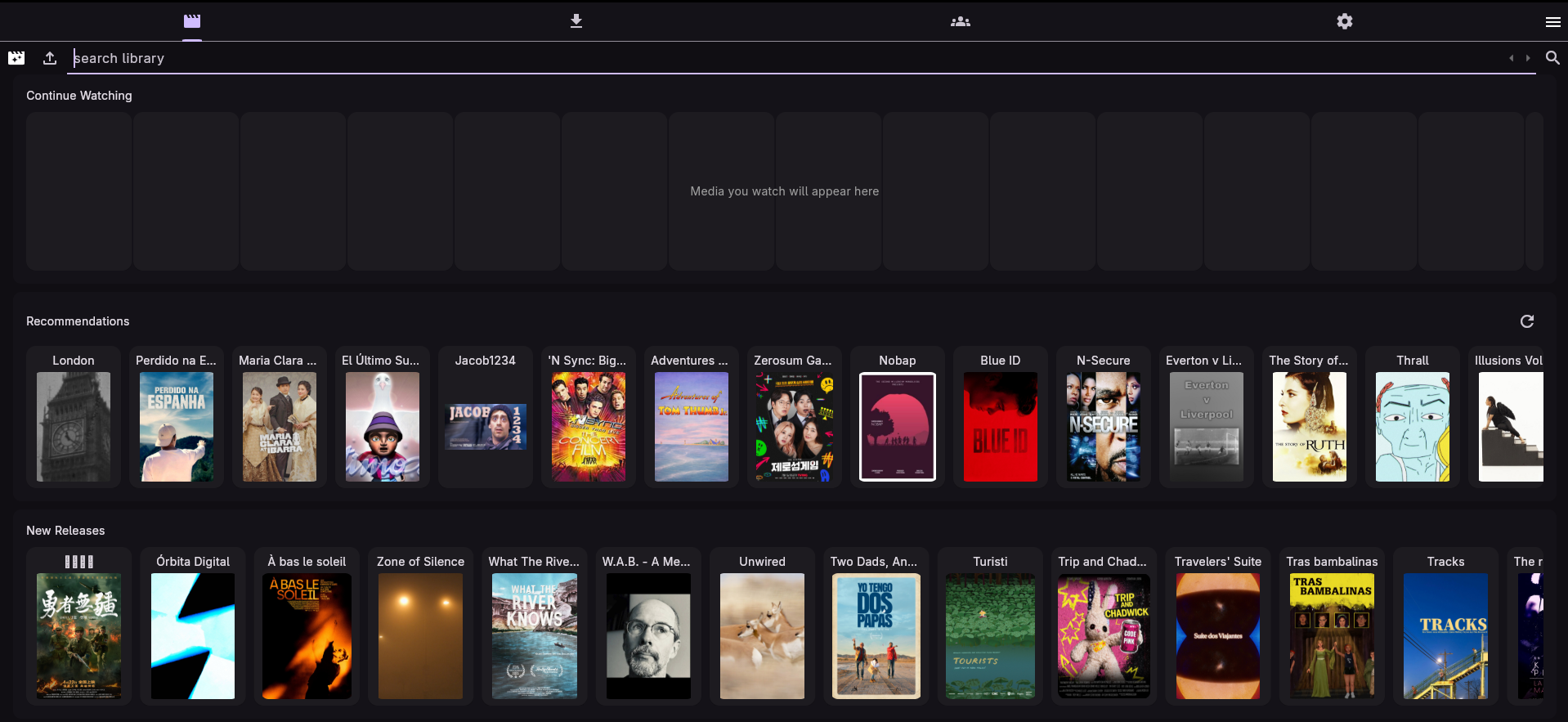Click 'Media you watch will appear here' text
Image resolution: width=1568 pixels, height=722 pixels.
[x=785, y=191]
